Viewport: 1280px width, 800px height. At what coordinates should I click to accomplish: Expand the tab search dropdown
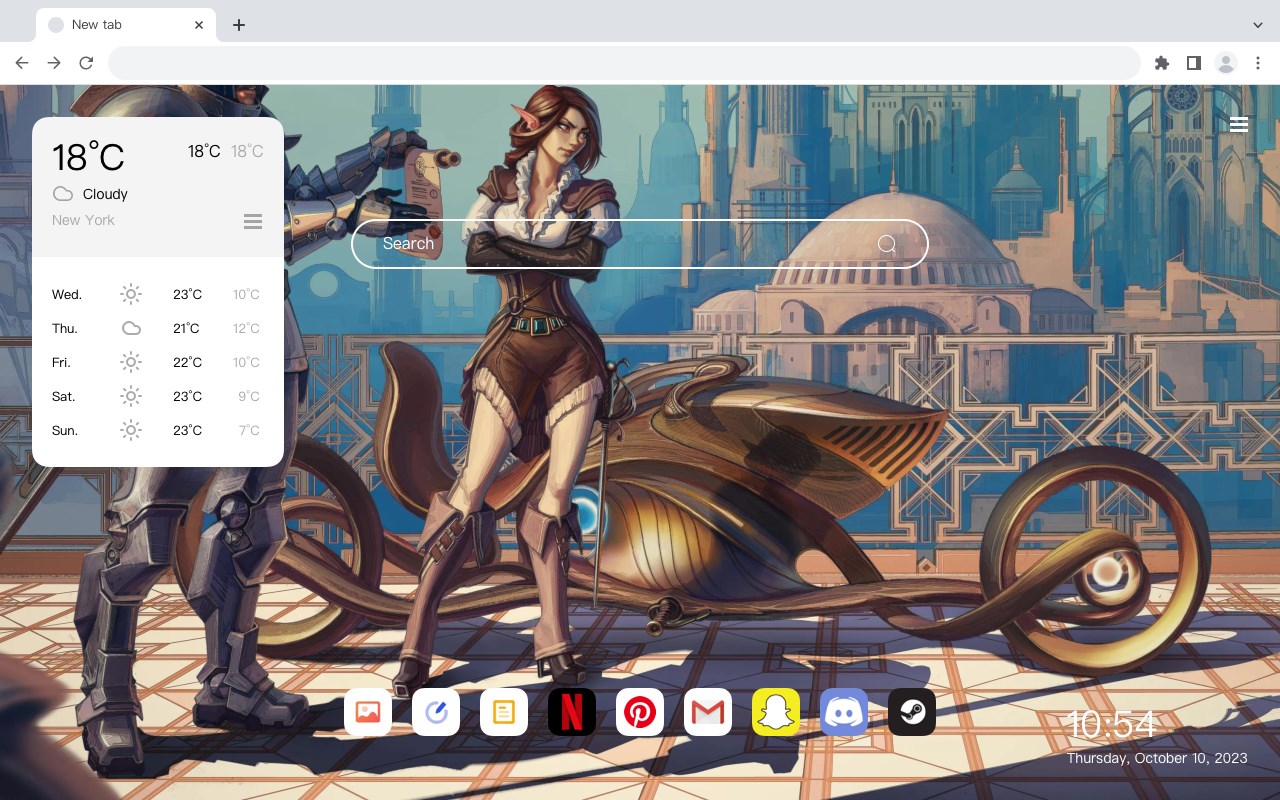[1258, 25]
